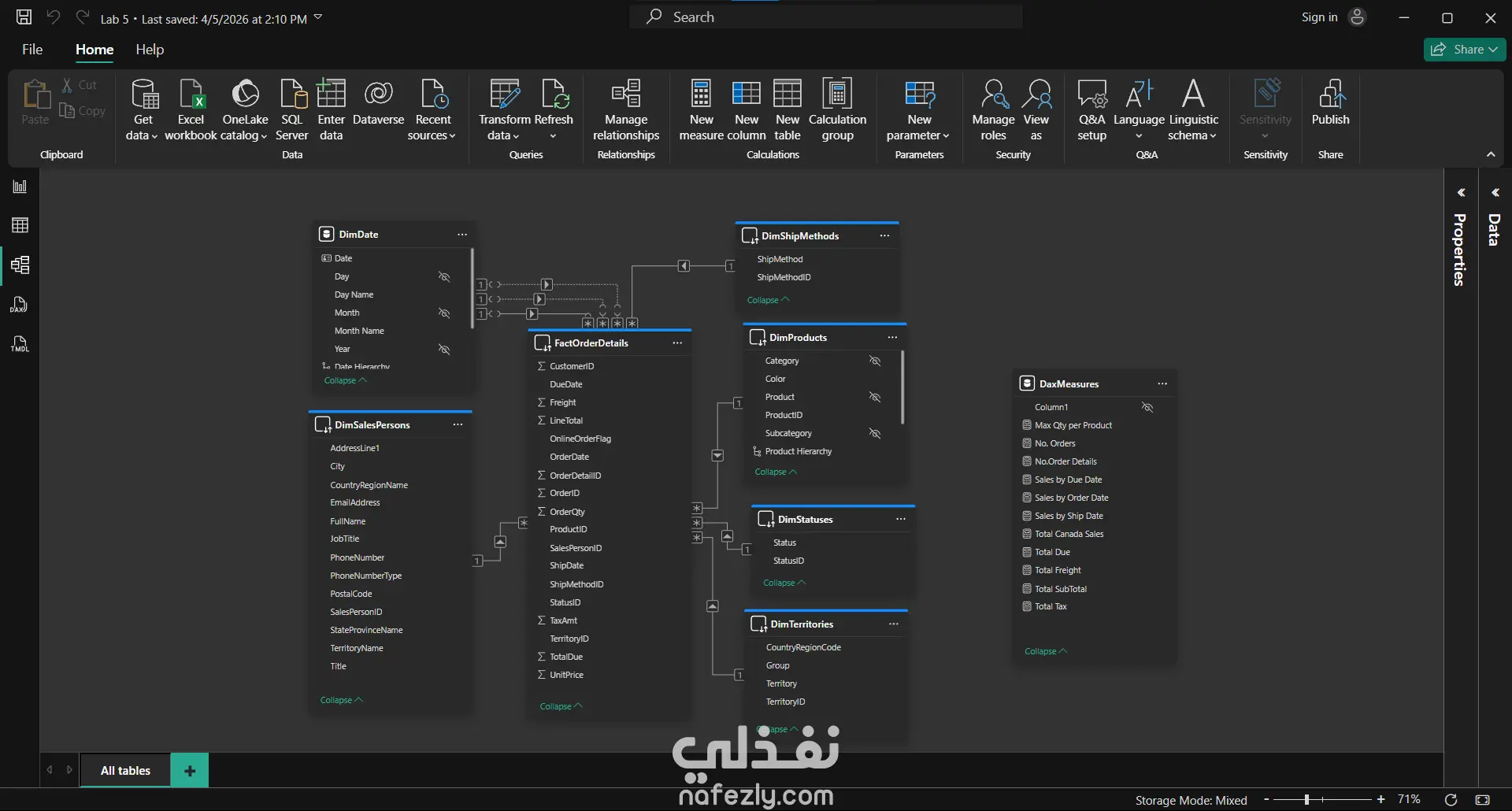Open more options for DimDate table

pyautogui.click(x=462, y=235)
